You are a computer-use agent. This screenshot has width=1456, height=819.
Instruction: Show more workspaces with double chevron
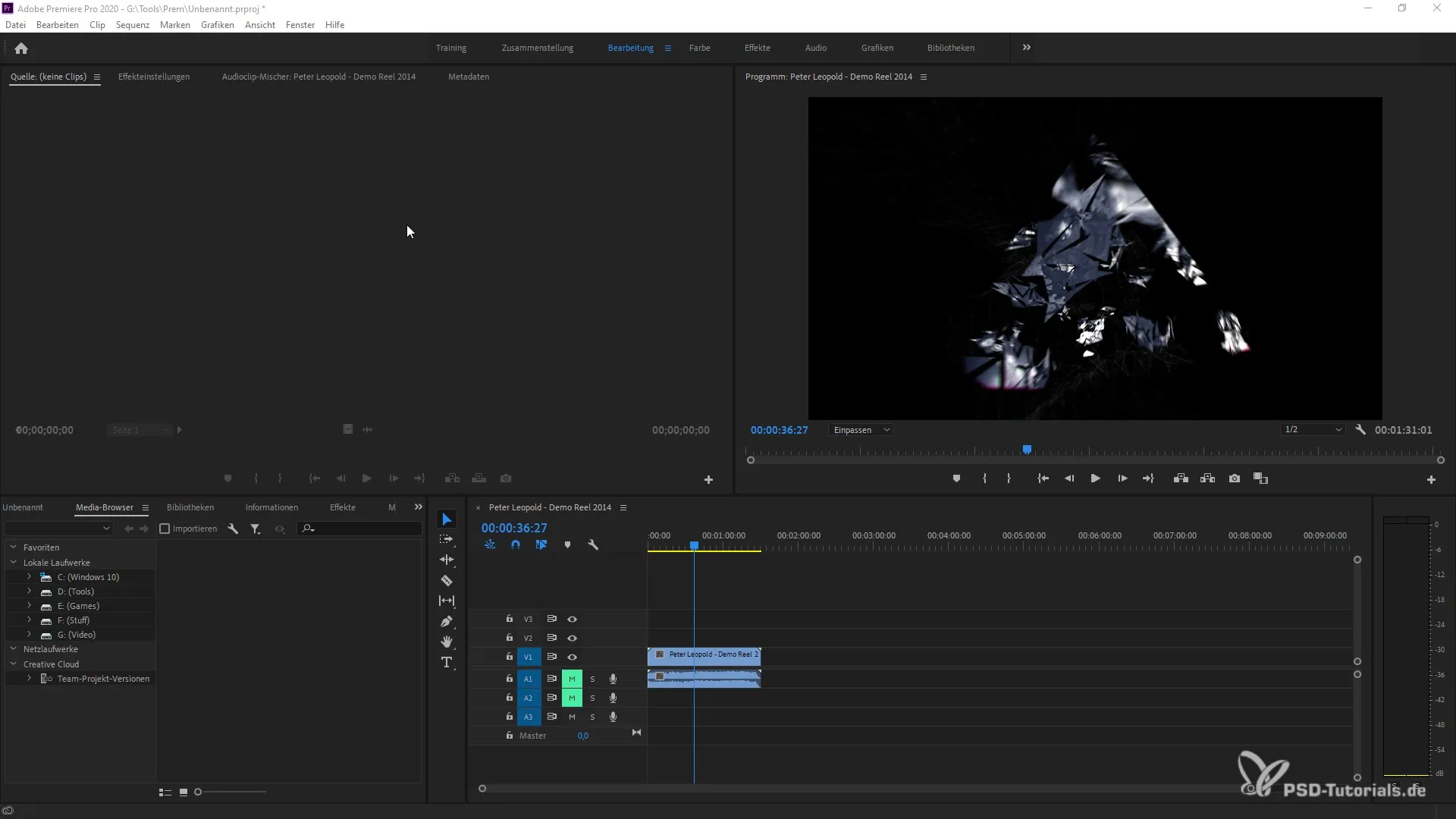tap(1027, 47)
